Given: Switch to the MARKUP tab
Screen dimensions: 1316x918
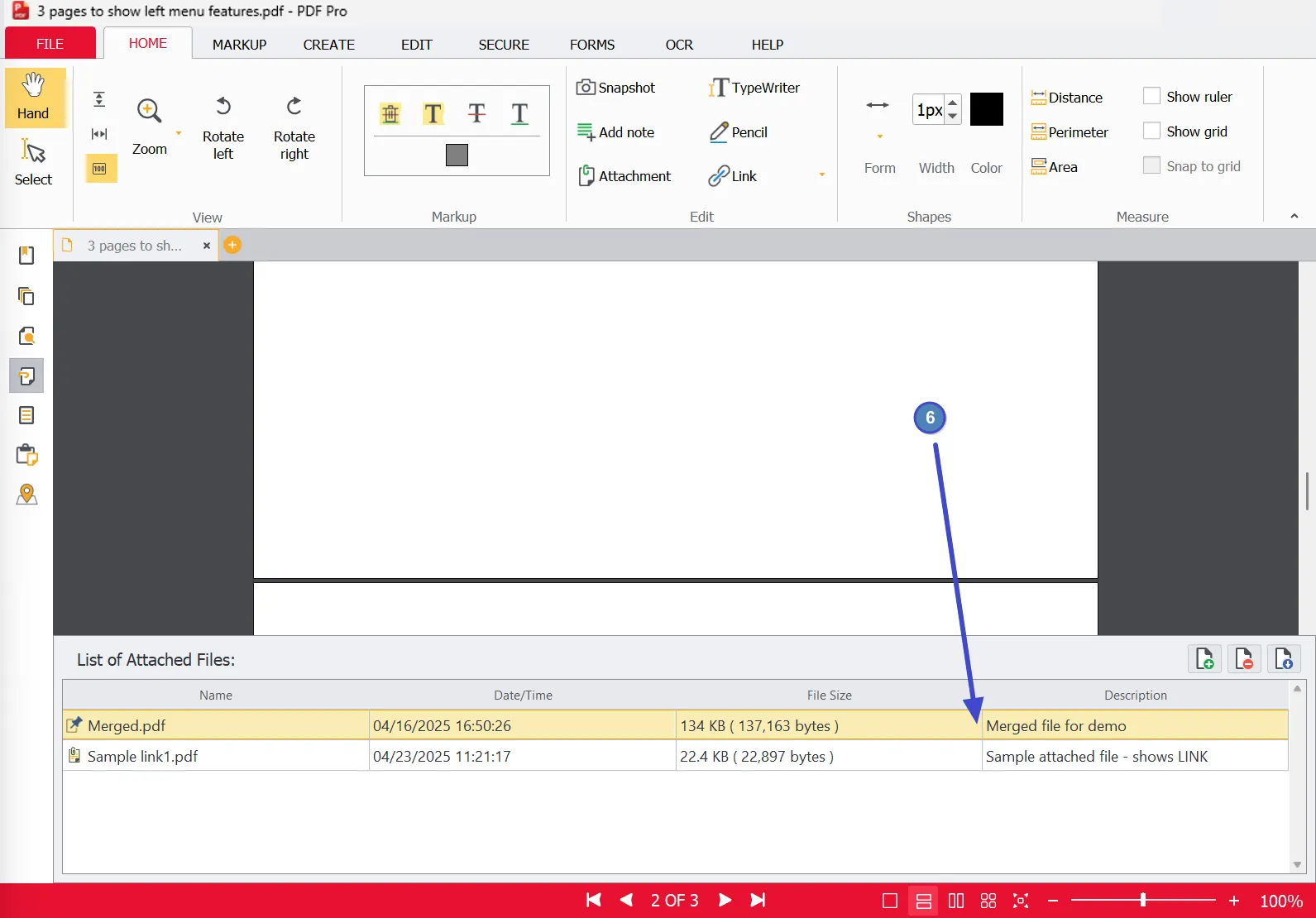Looking at the screenshot, I should [x=239, y=45].
